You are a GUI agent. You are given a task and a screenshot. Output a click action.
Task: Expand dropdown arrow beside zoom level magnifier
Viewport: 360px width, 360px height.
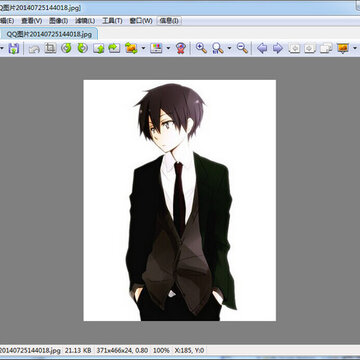point(229,49)
